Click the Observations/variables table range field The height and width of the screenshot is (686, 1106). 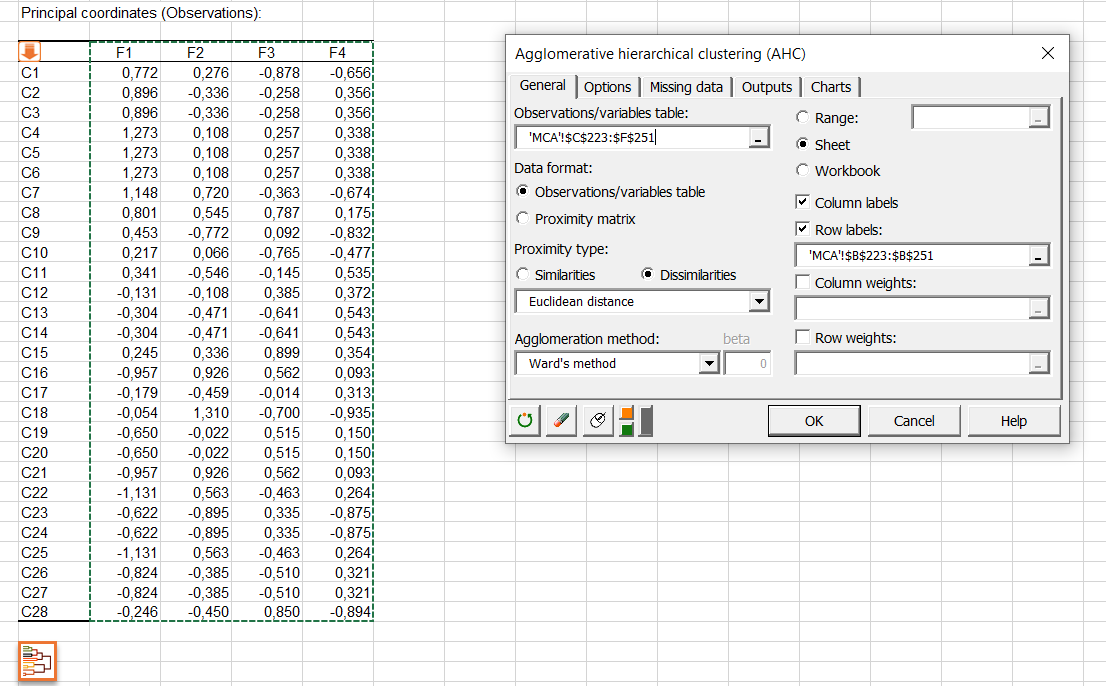630,139
